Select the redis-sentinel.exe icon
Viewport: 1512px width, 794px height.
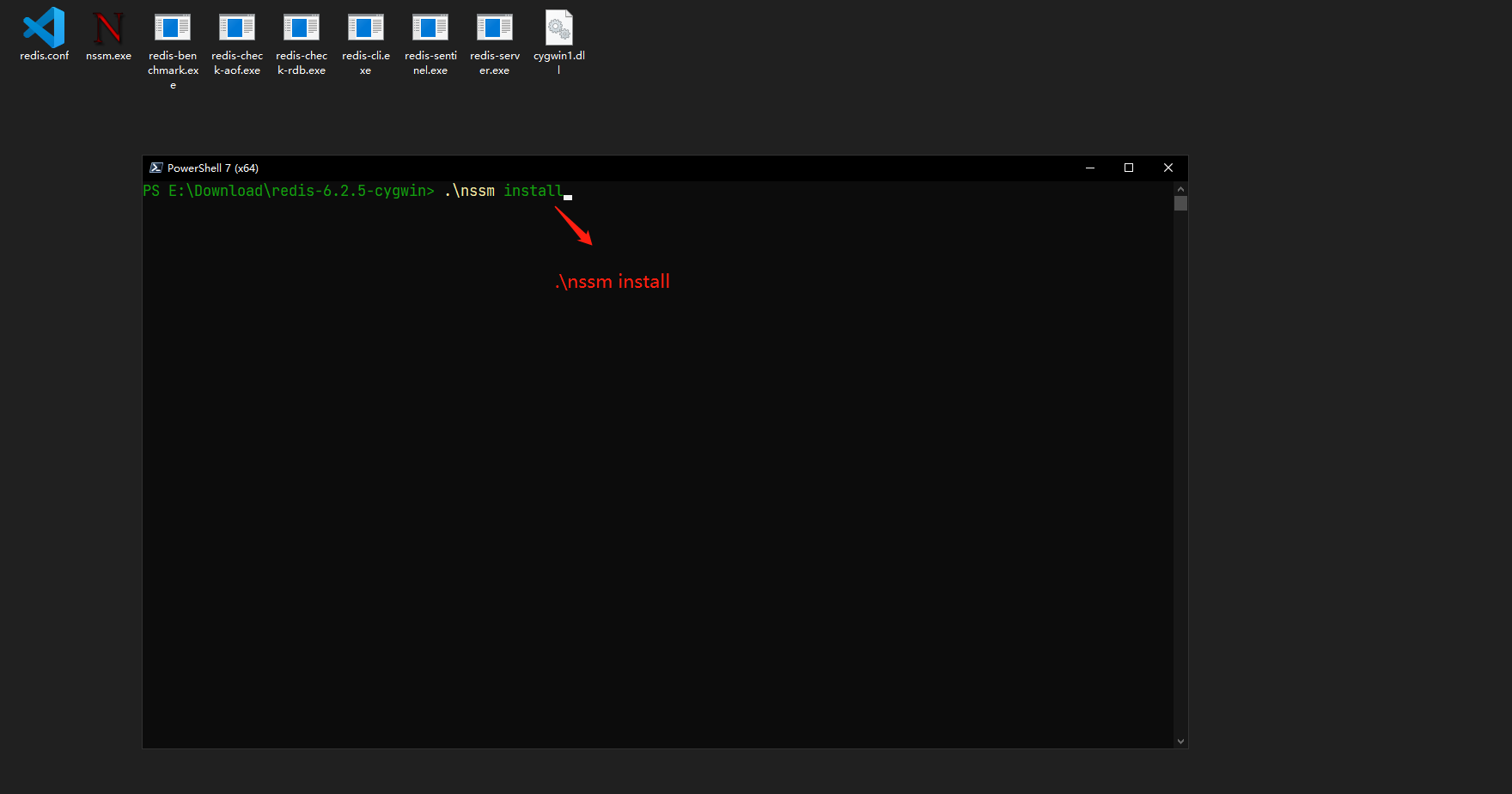pyautogui.click(x=430, y=27)
